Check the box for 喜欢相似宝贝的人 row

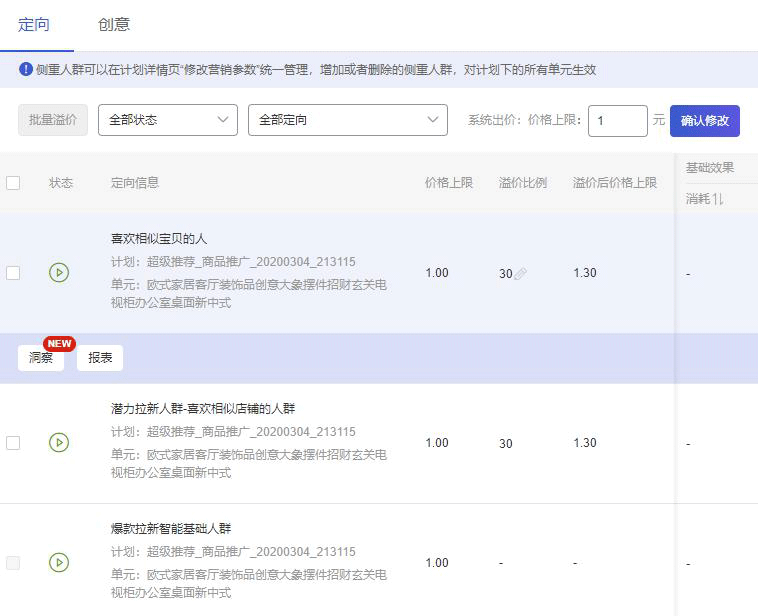pyautogui.click(x=13, y=273)
